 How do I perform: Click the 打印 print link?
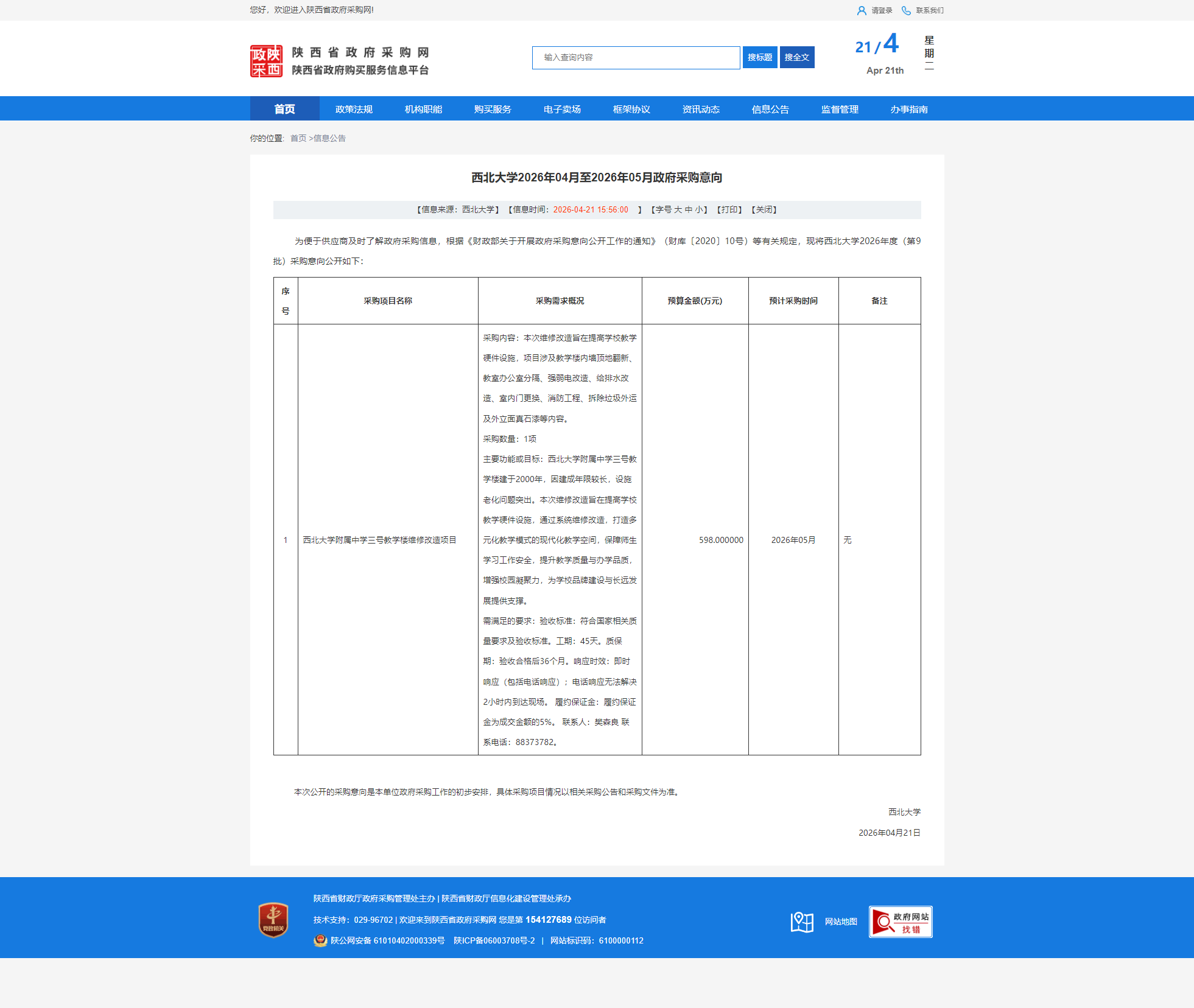coord(729,209)
